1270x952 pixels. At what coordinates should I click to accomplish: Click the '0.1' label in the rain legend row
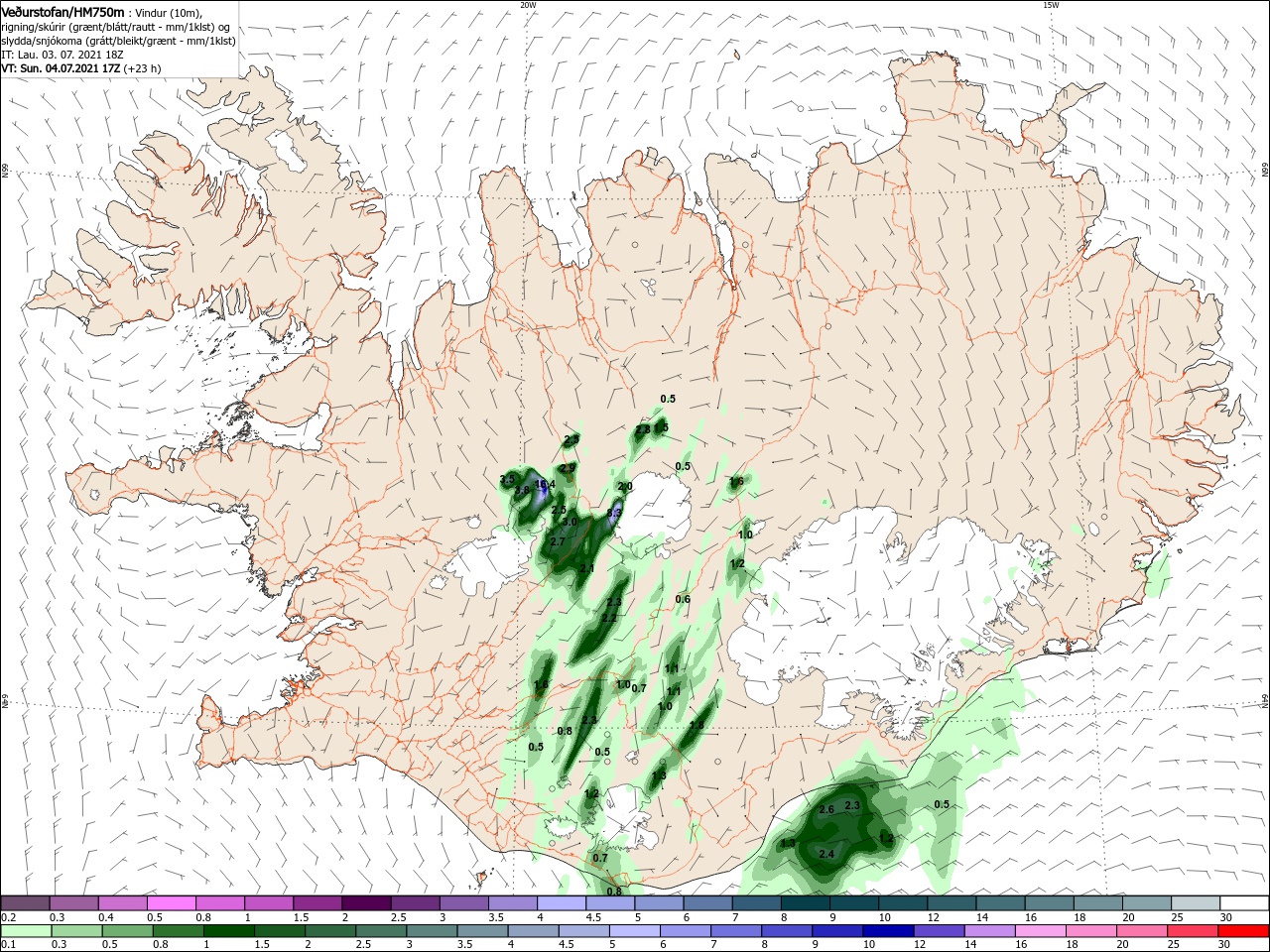coord(8,945)
